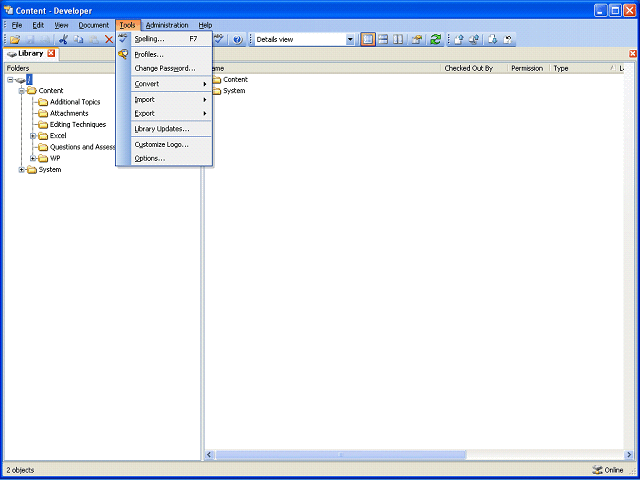Click the Attachments folder icon in tree
This screenshot has width=640, height=480.
pos(43,113)
